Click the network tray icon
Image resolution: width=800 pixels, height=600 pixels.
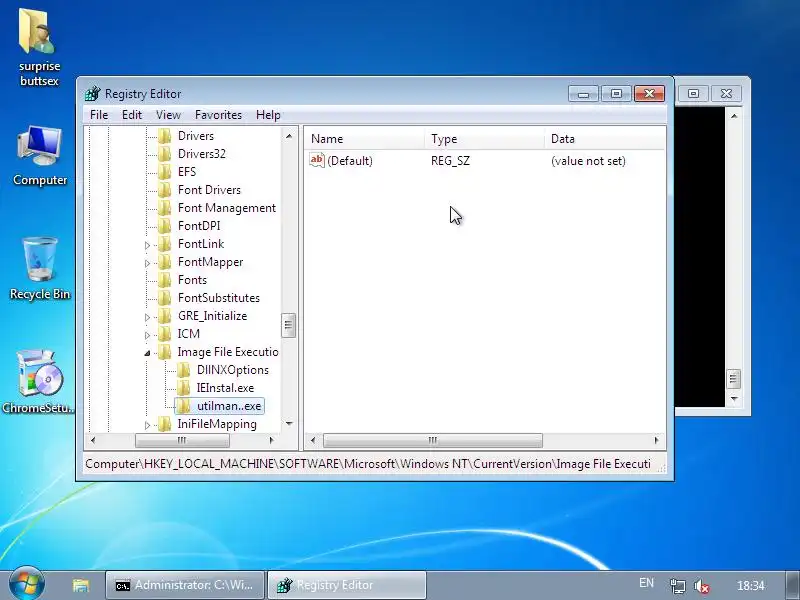677,586
